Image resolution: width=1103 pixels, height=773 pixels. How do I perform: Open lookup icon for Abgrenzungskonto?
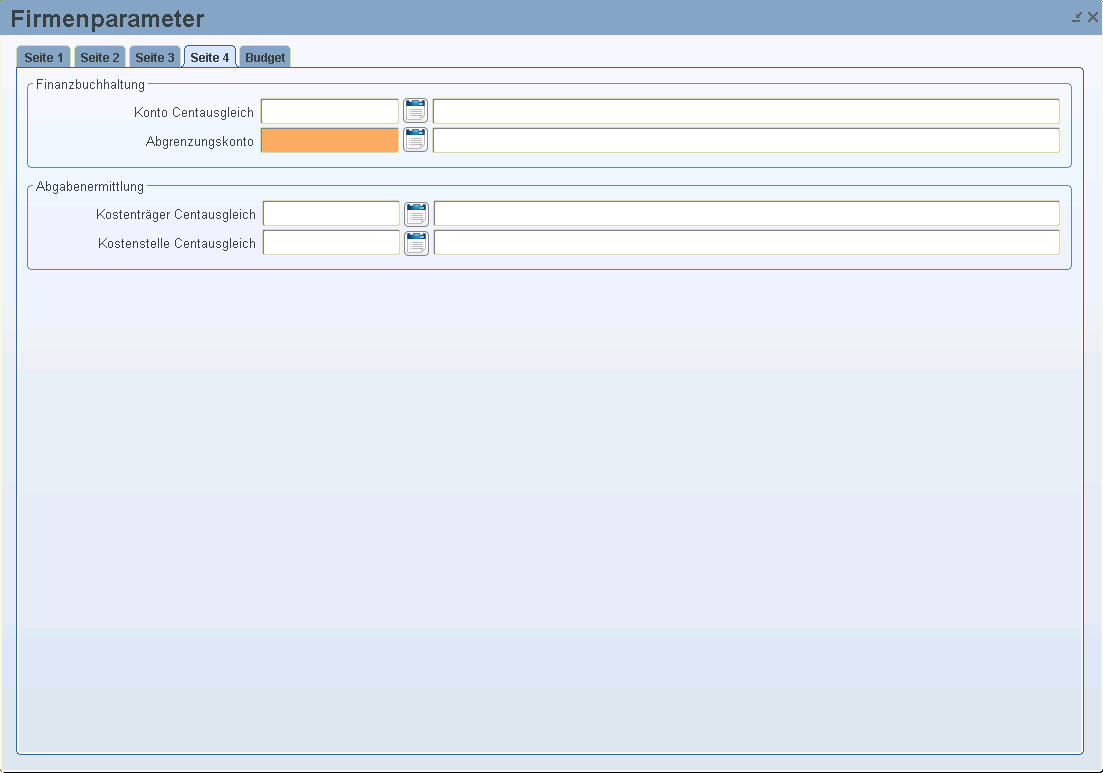tap(416, 140)
